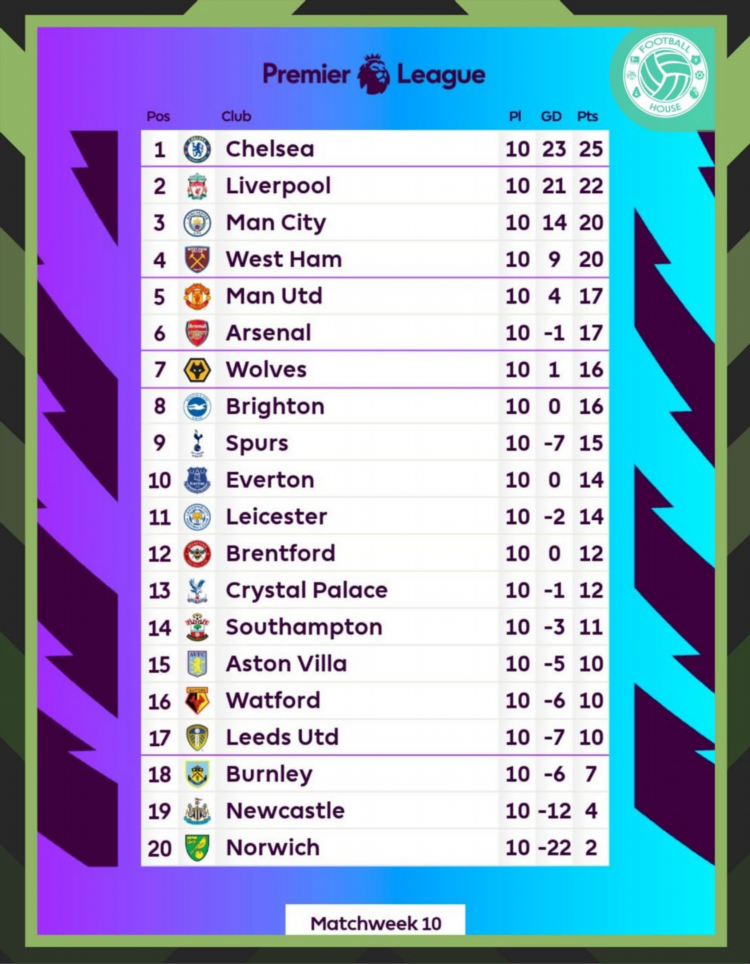Click the Pts column header
The width and height of the screenshot is (750, 964).
coord(588,116)
